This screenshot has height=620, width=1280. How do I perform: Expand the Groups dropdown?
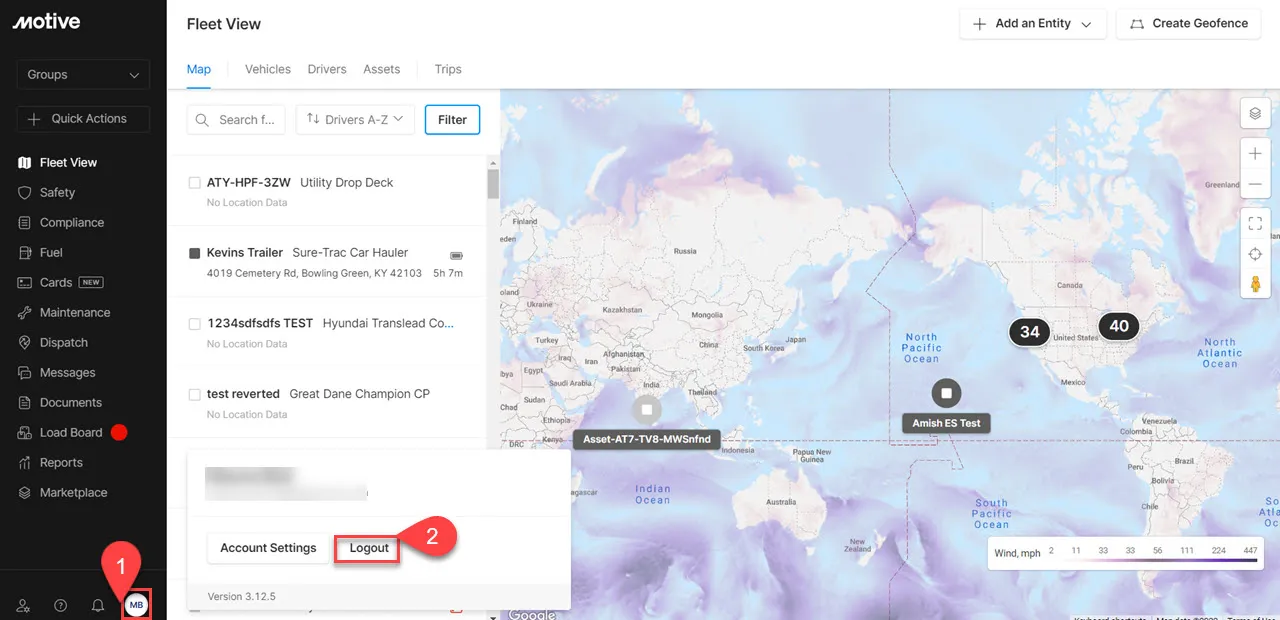83,74
